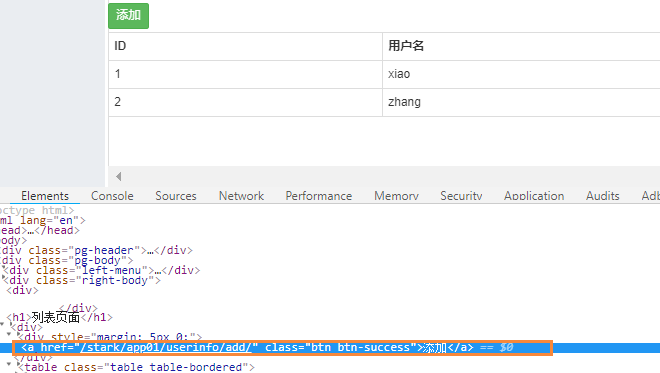Click the ID cell with value 2

[245, 102]
